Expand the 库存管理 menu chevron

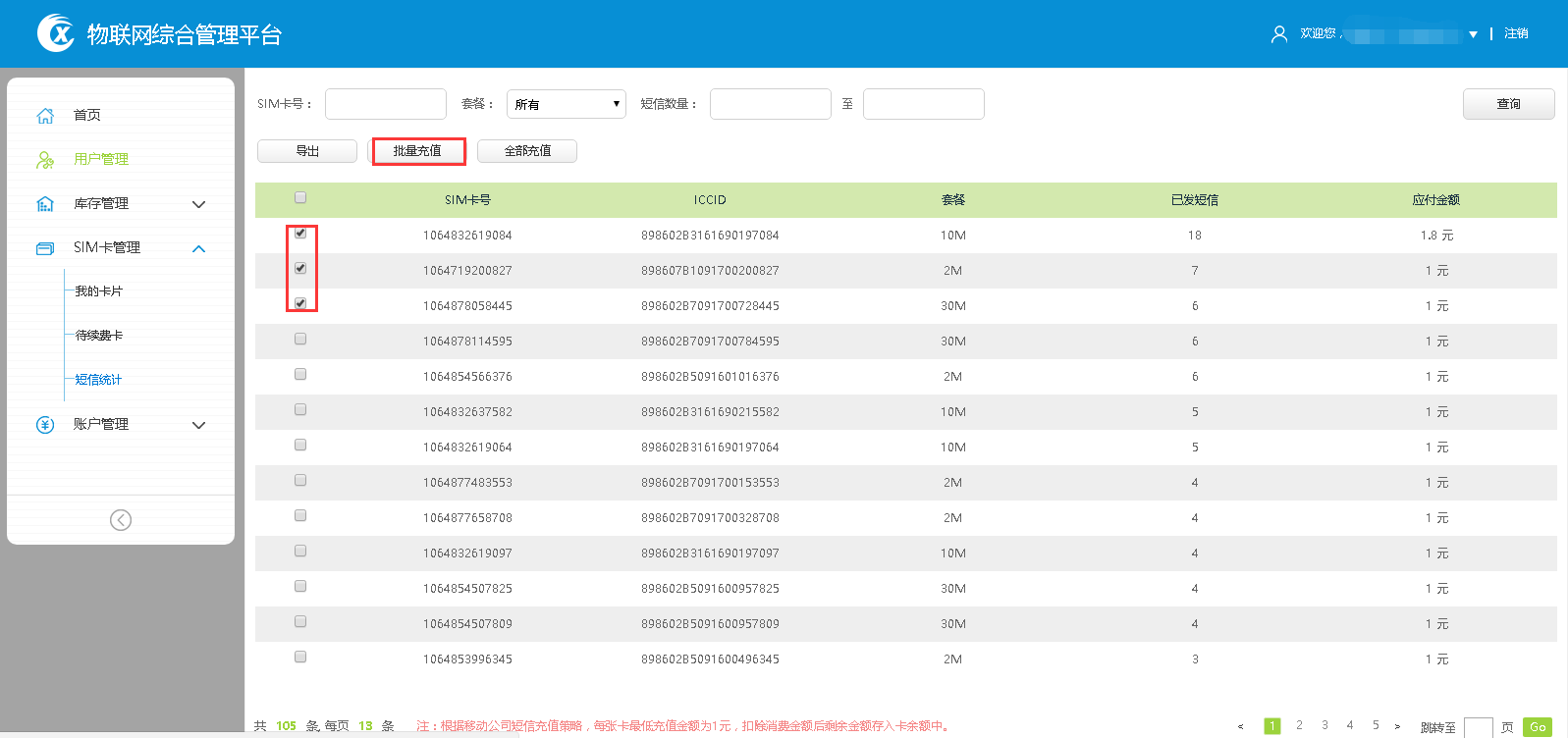(199, 204)
